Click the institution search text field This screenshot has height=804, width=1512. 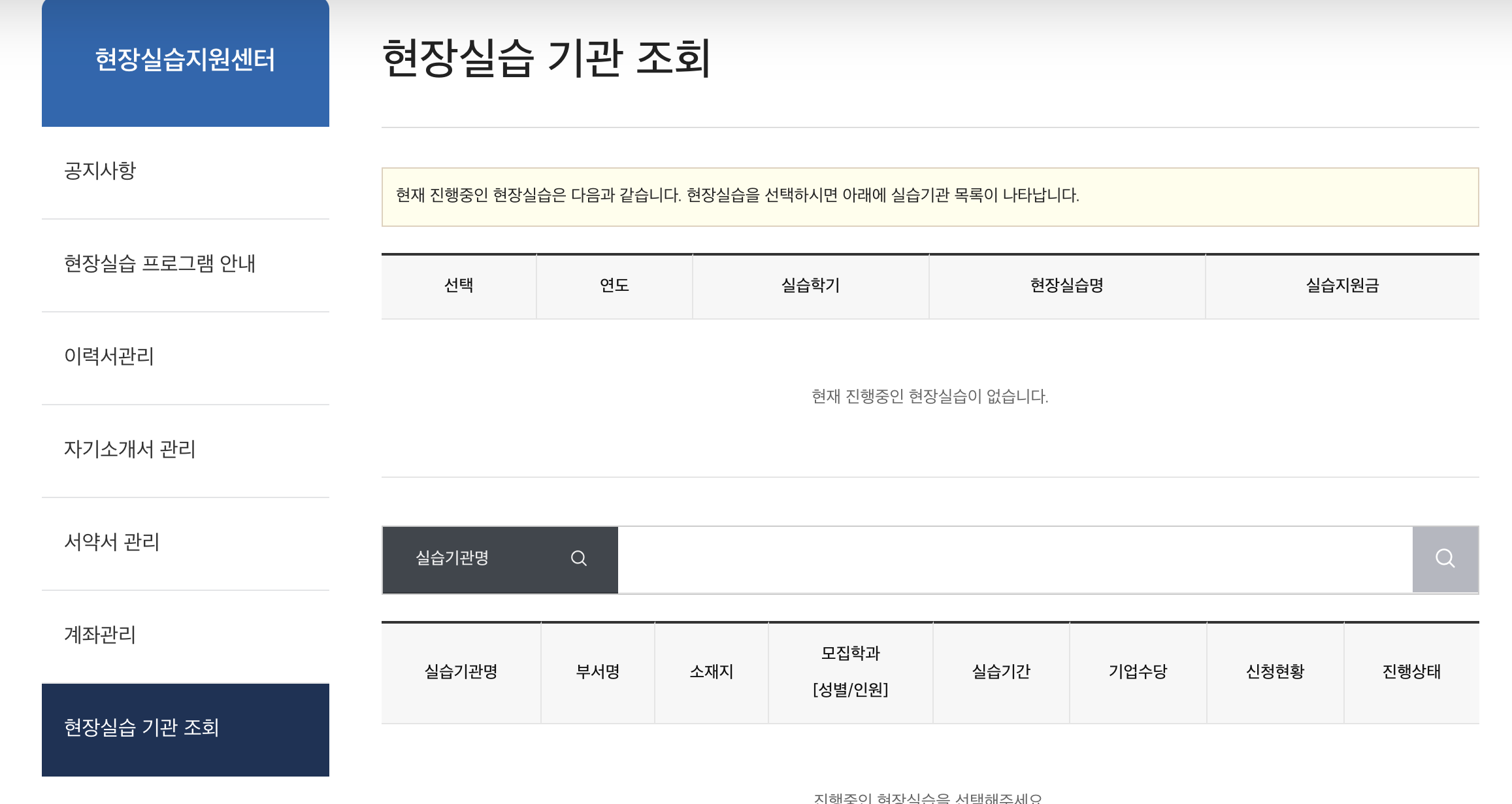1014,560
